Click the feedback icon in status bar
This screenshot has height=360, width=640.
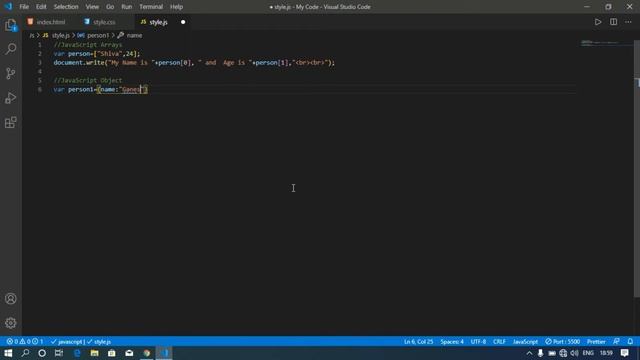coord(616,342)
